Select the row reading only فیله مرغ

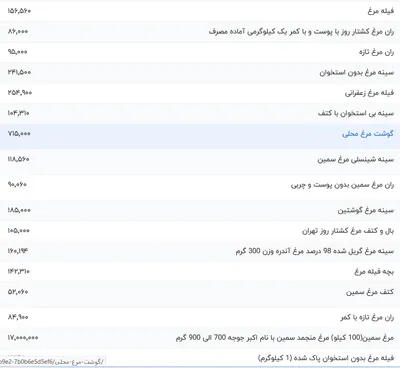coord(200,11)
